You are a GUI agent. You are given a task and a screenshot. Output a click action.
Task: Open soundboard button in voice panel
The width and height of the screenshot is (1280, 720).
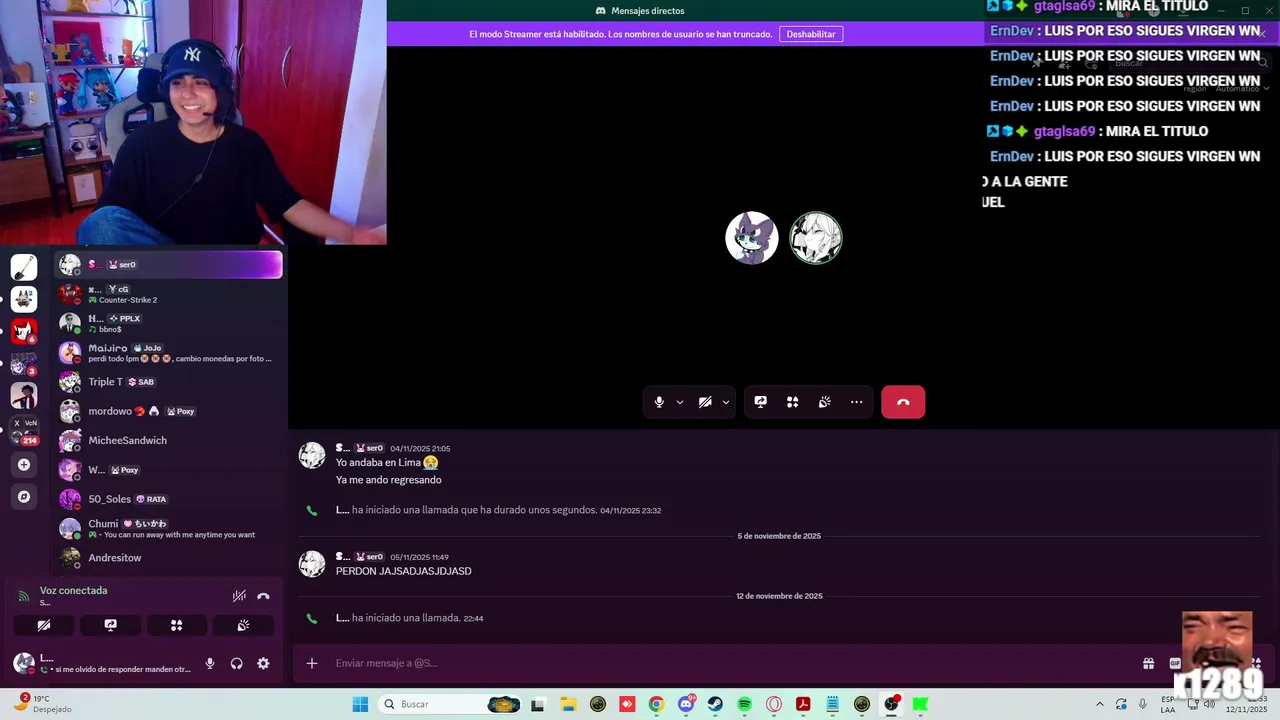coord(243,625)
